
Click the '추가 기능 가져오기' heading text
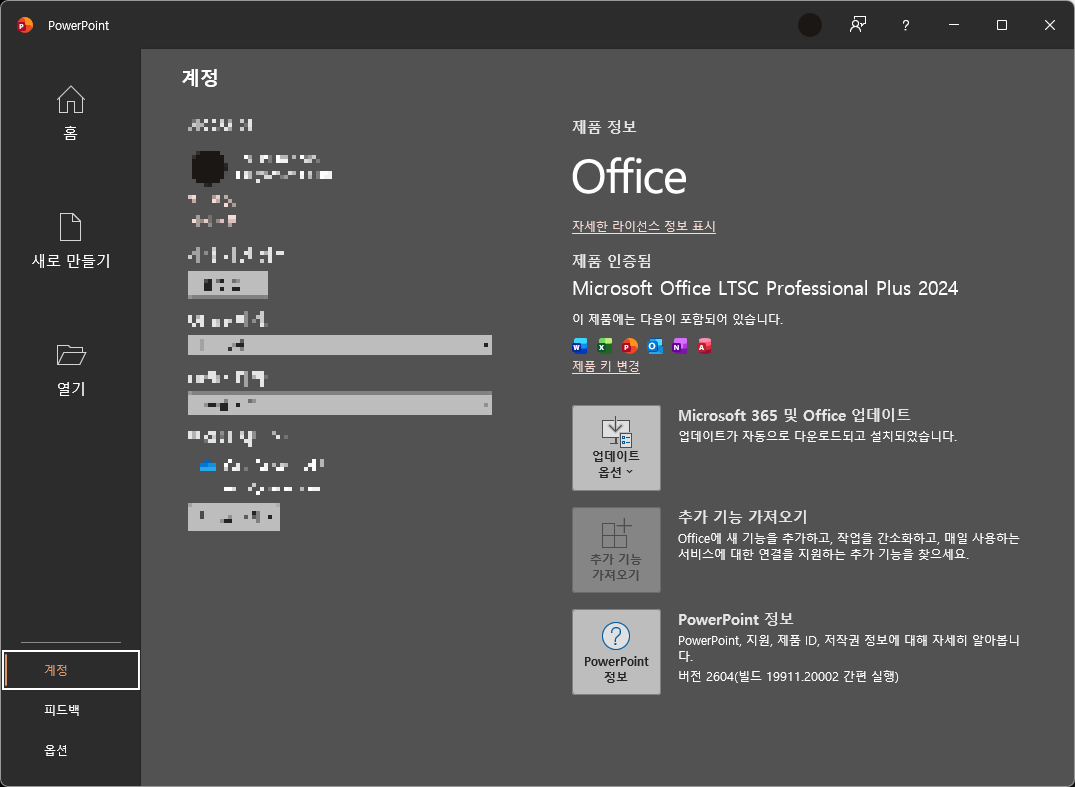click(x=742, y=517)
